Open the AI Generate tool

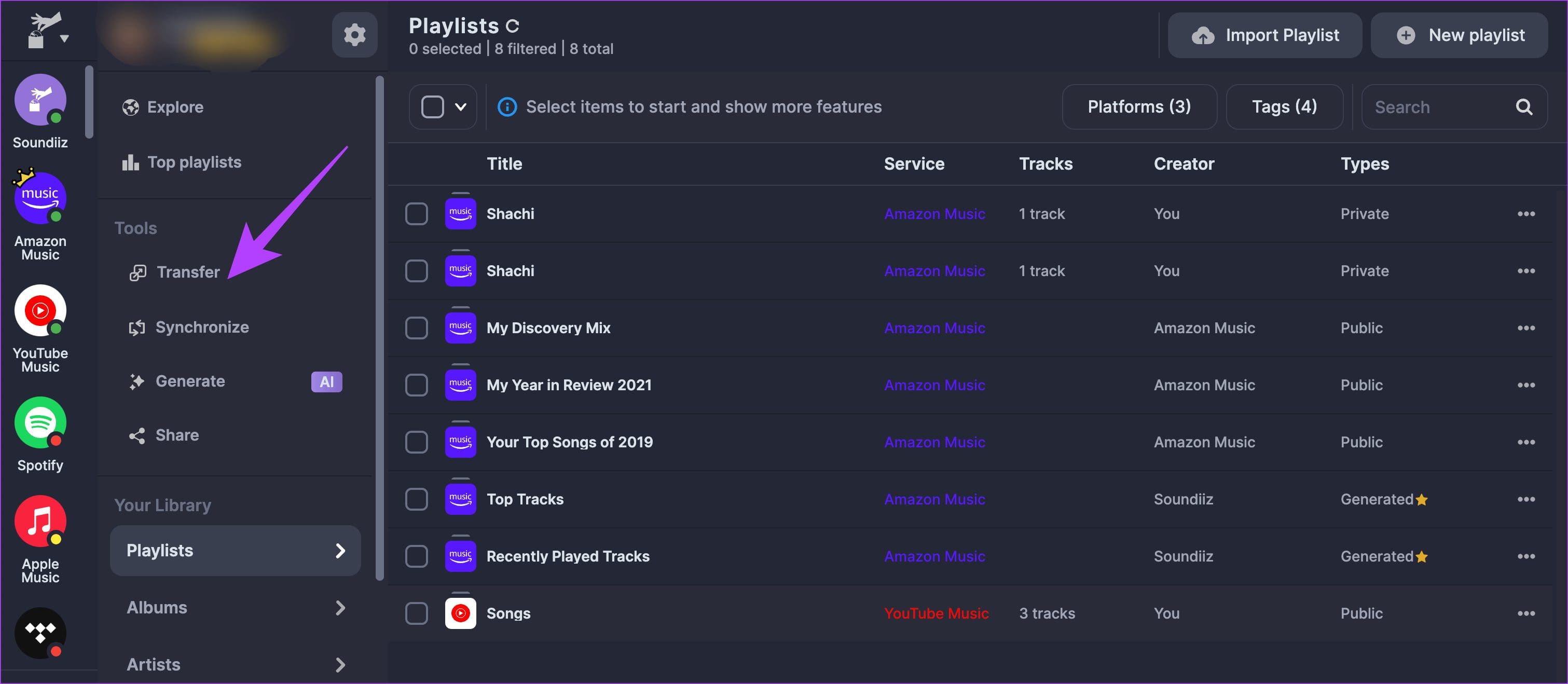235,382
